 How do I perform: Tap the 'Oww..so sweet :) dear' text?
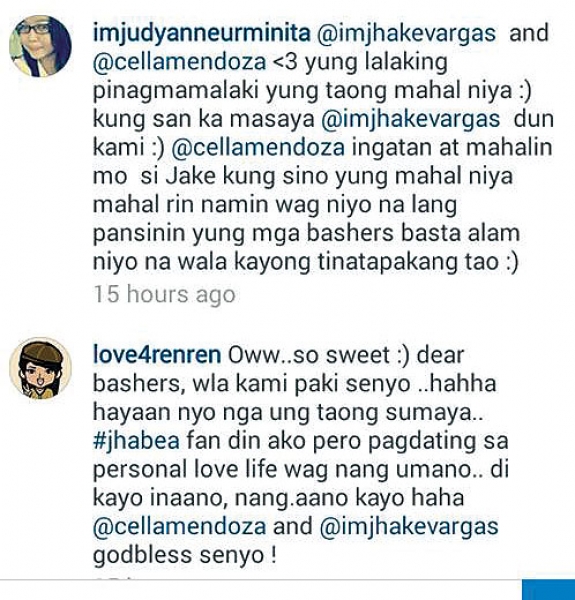[346, 355]
